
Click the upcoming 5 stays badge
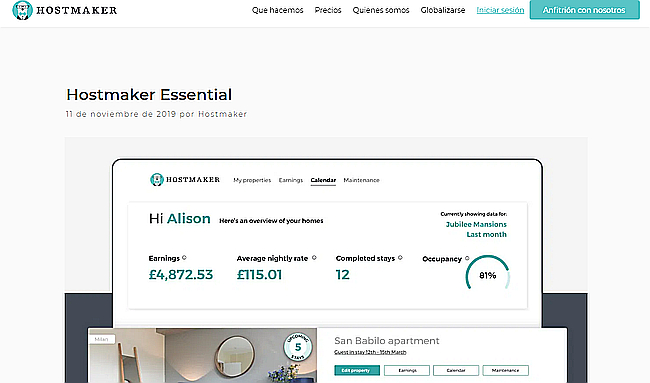coord(298,347)
